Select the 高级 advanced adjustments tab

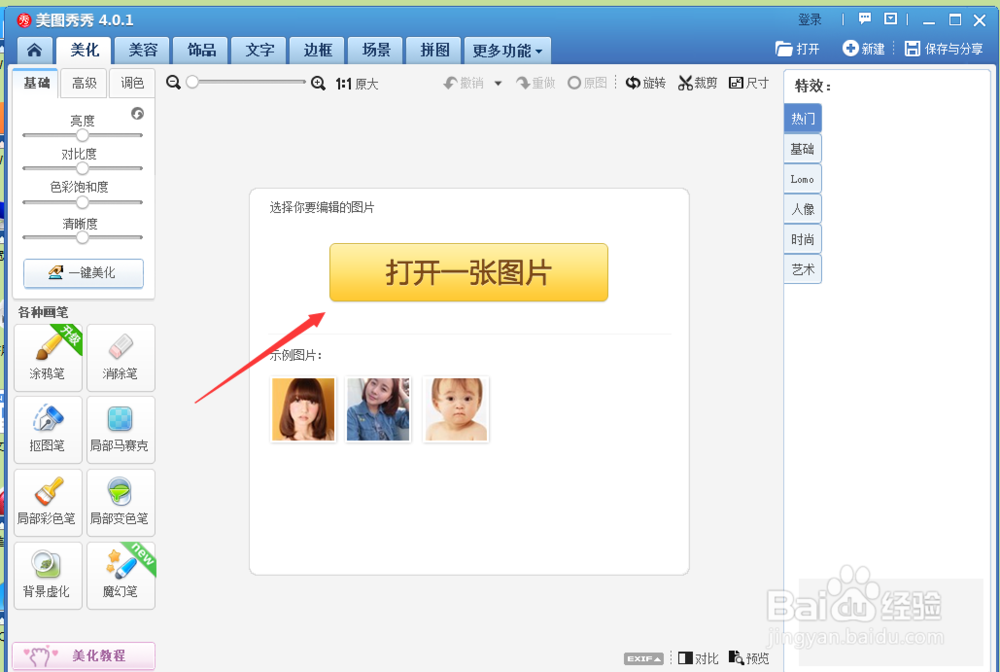(x=84, y=83)
